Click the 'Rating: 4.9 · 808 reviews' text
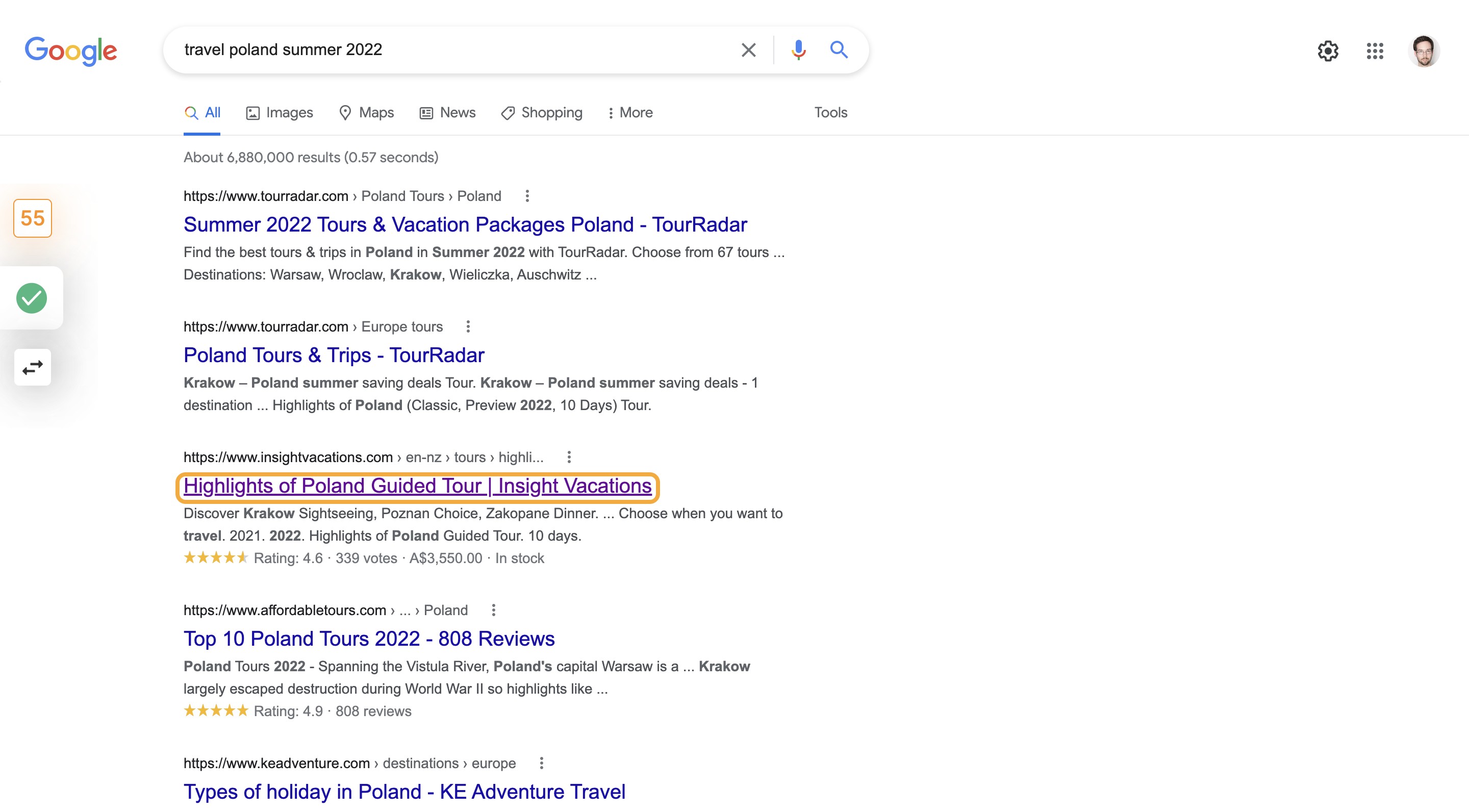This screenshot has width=1469, height=812. [333, 712]
